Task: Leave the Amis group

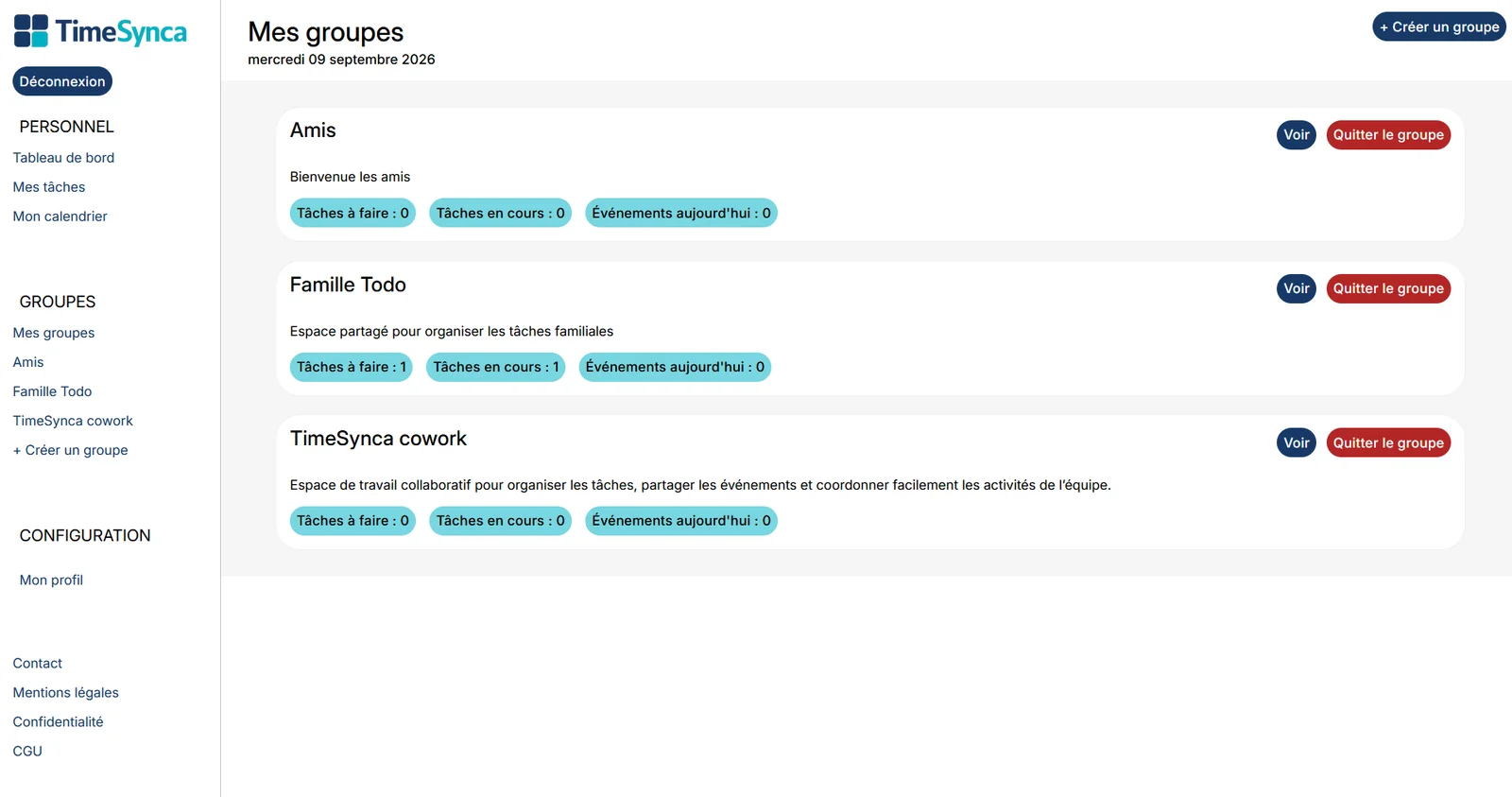Action: pyautogui.click(x=1388, y=134)
